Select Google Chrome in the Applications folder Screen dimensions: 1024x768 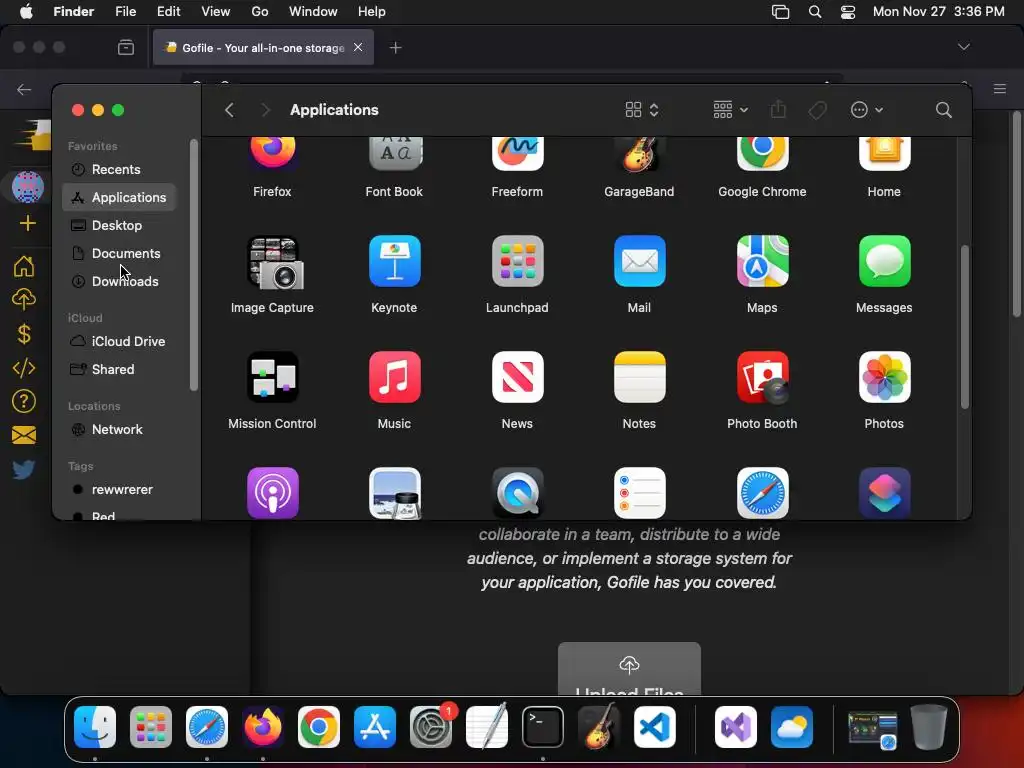(x=762, y=154)
